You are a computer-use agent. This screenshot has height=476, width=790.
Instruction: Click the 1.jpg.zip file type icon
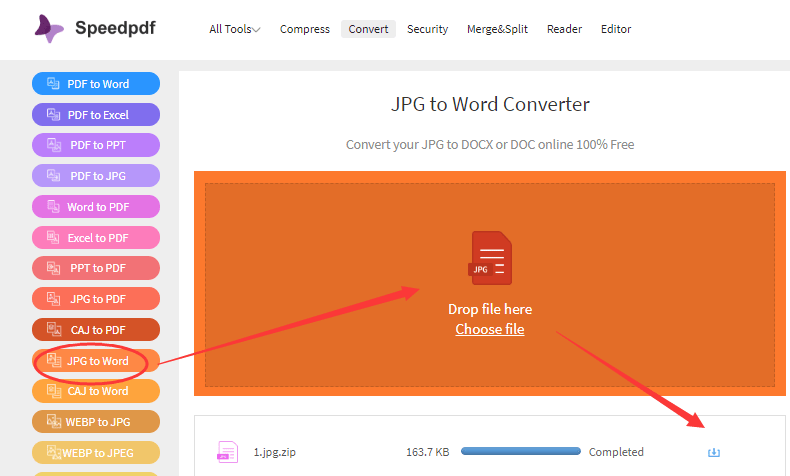(227, 452)
